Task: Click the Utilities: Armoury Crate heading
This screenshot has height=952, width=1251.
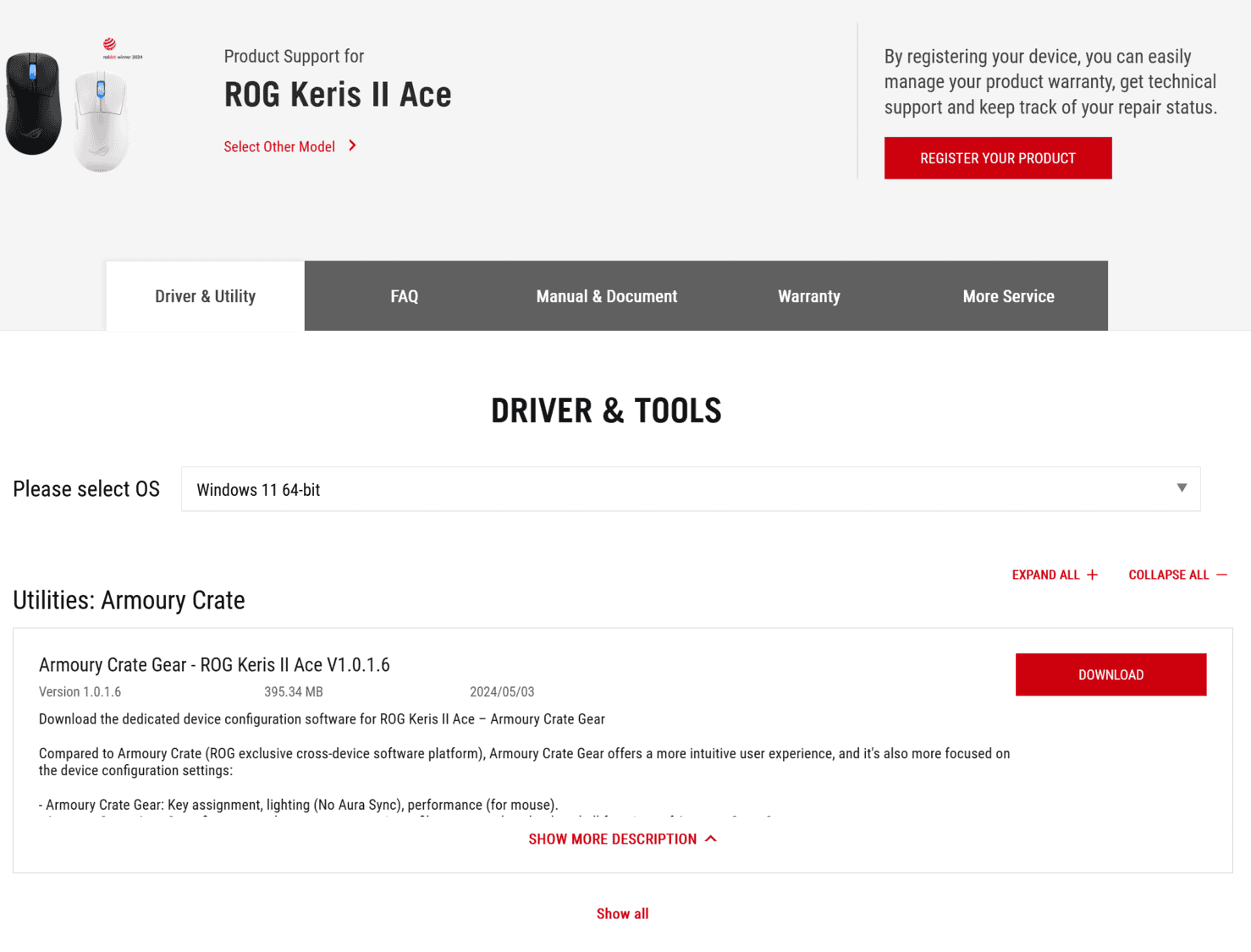Action: point(129,600)
